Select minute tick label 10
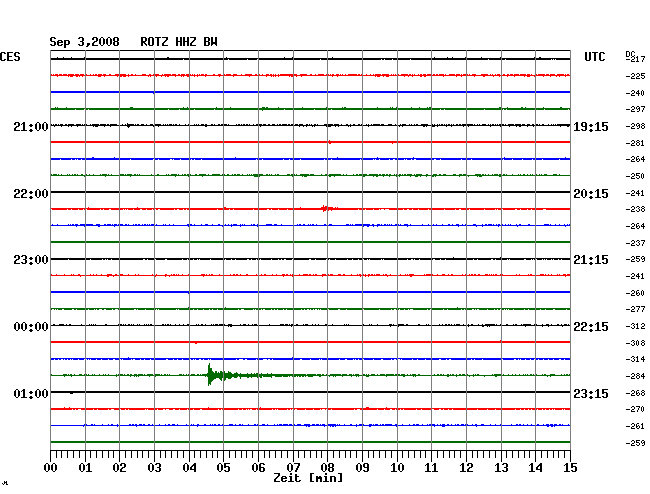The height and width of the screenshot is (494, 650). tap(397, 468)
